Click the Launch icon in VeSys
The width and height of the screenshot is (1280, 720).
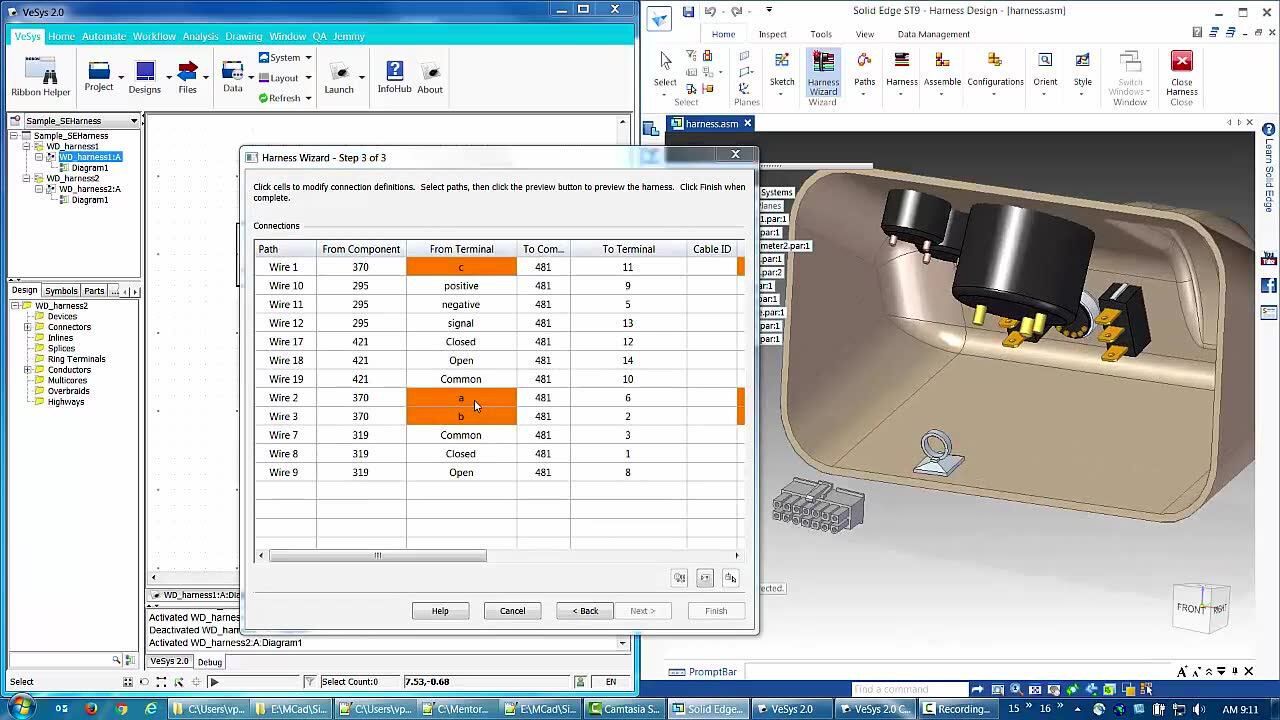(x=339, y=76)
